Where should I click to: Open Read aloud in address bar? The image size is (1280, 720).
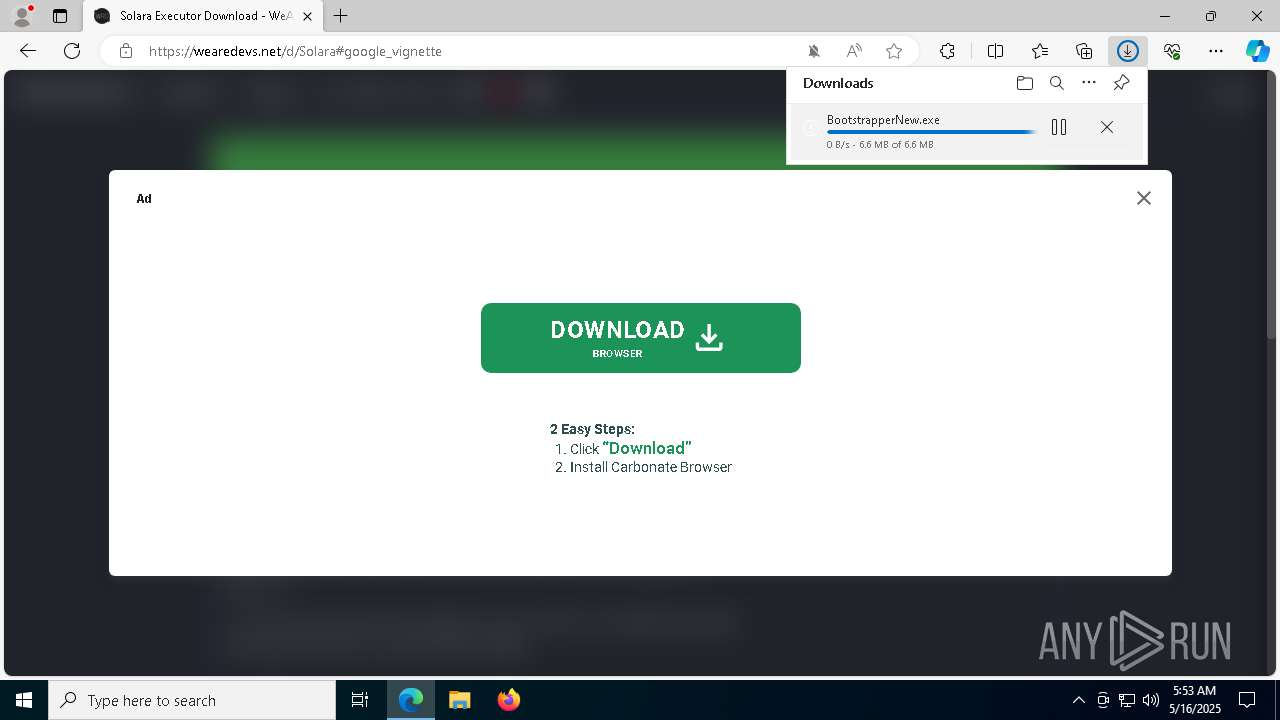tap(854, 51)
